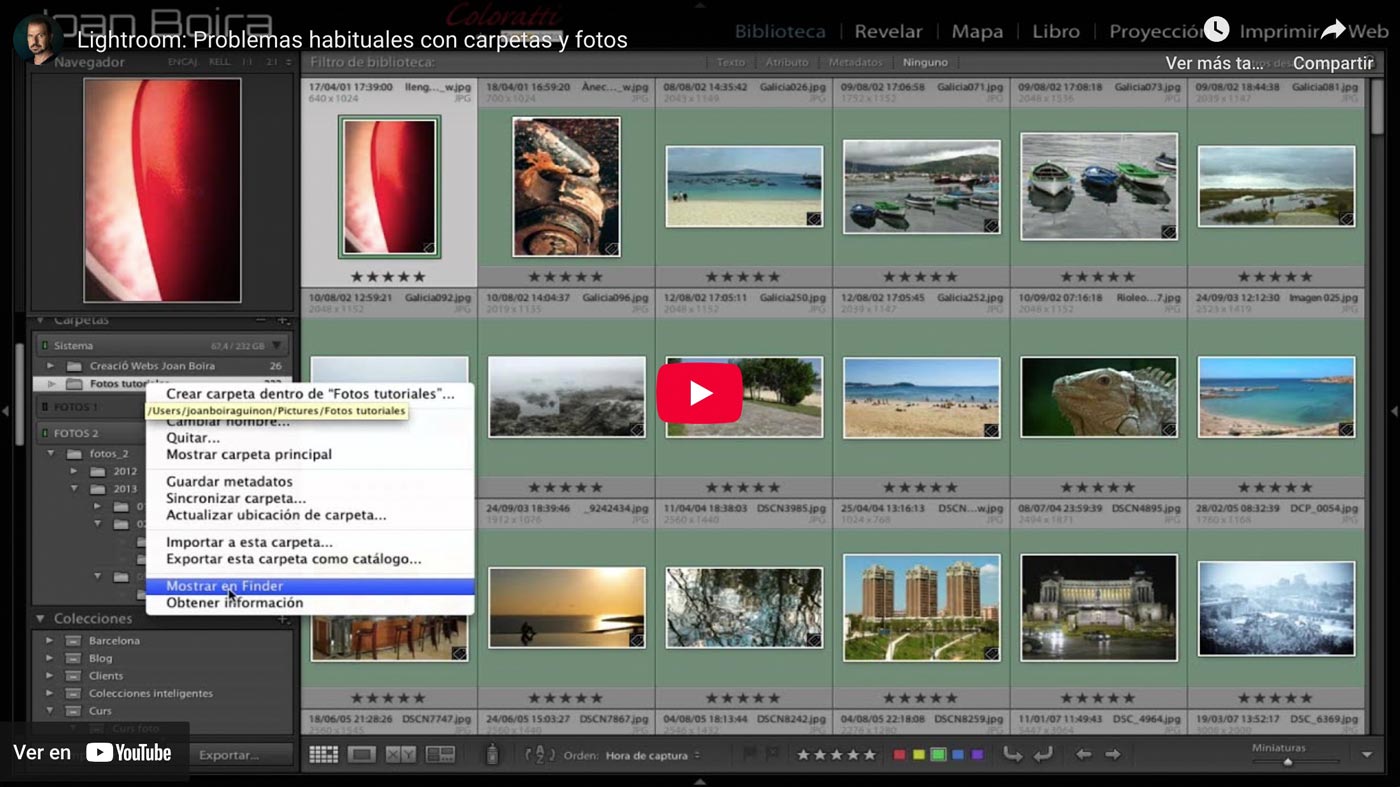Viewport: 1400px width, 787px height.
Task: Switch to Loupe view in toolbar
Action: click(x=361, y=755)
